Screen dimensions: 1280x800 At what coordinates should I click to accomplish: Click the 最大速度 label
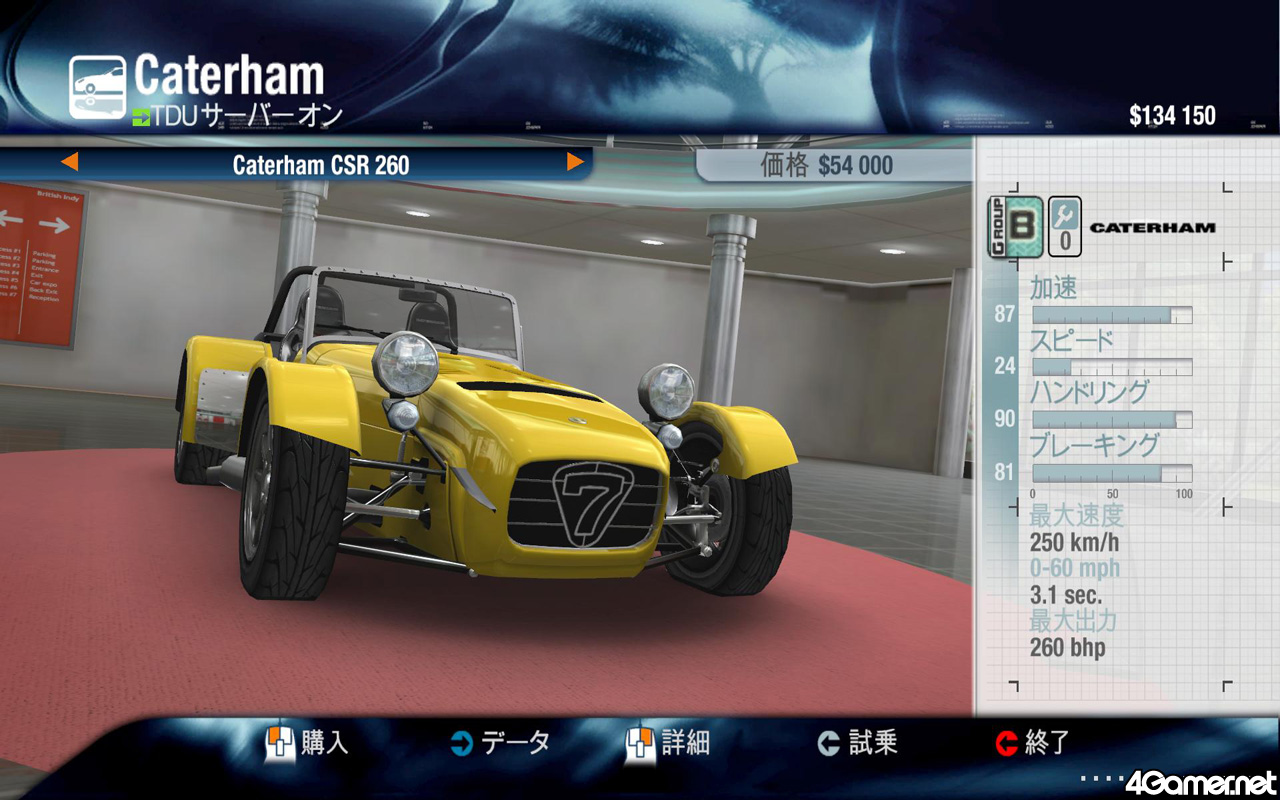point(1077,516)
